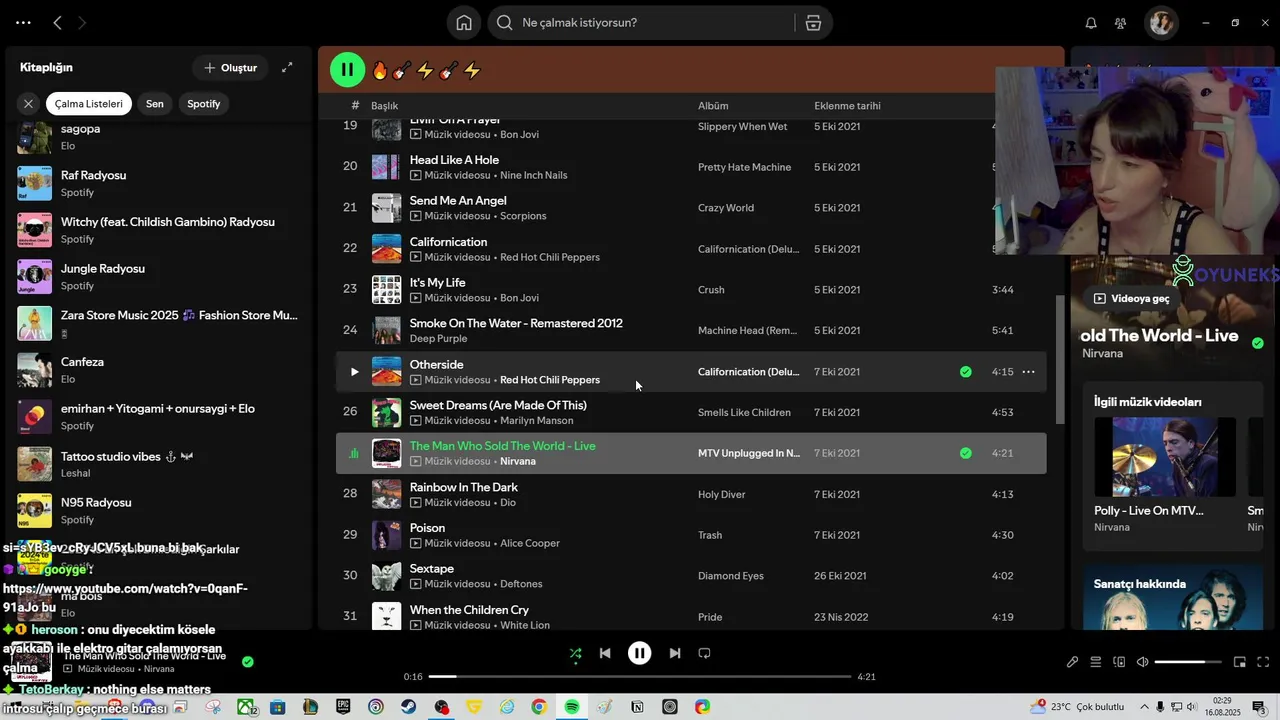
Task: Pause playlist with the green header button
Action: pyautogui.click(x=347, y=70)
